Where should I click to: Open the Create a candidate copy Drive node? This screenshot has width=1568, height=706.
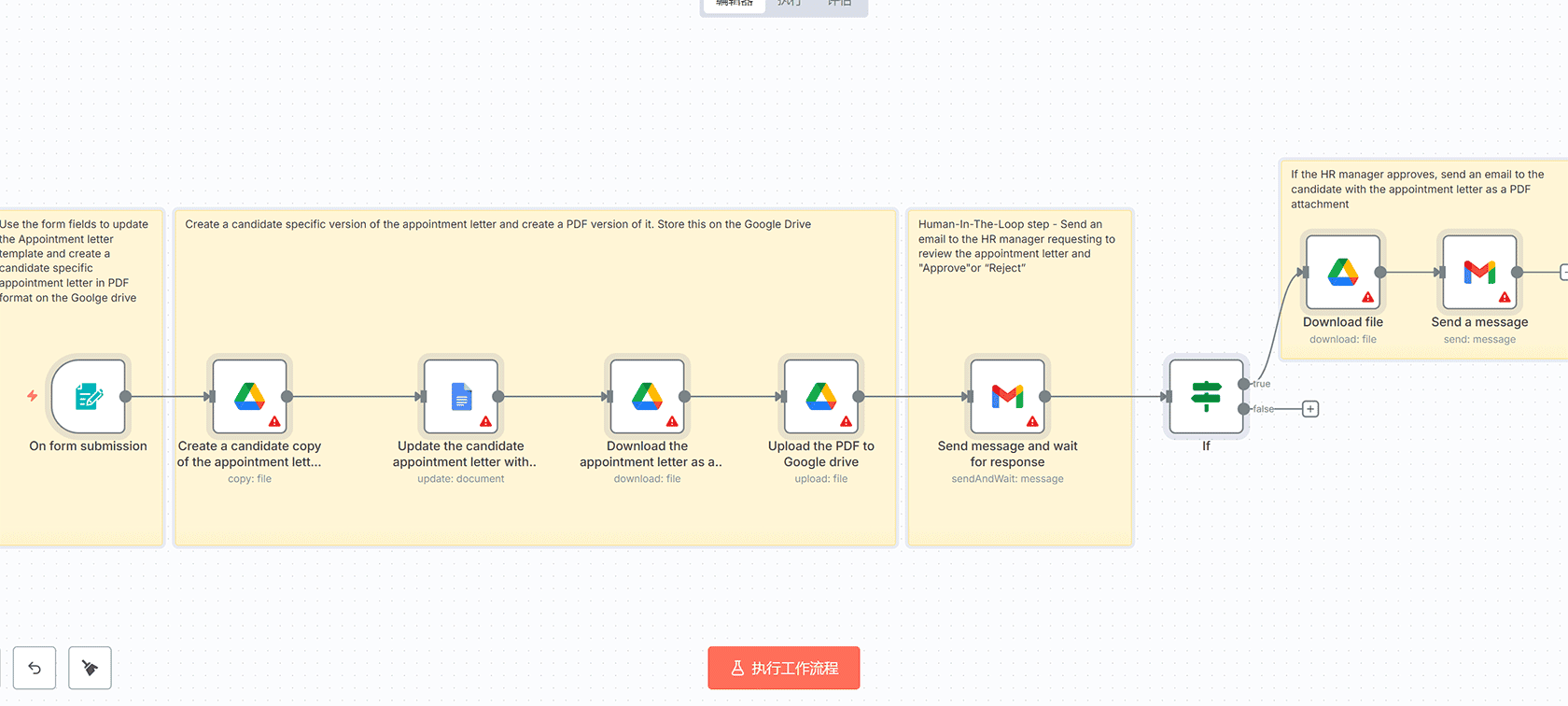click(x=249, y=396)
